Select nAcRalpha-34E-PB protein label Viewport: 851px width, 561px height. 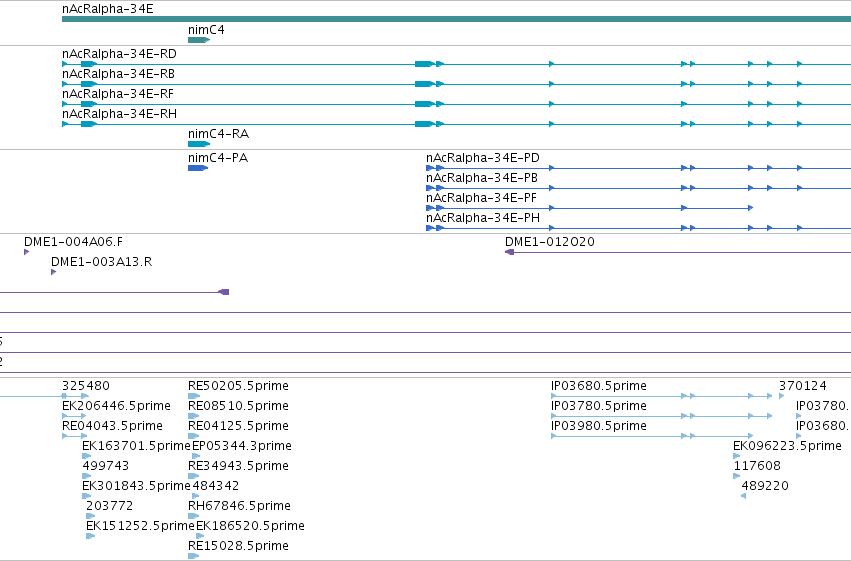pos(481,177)
